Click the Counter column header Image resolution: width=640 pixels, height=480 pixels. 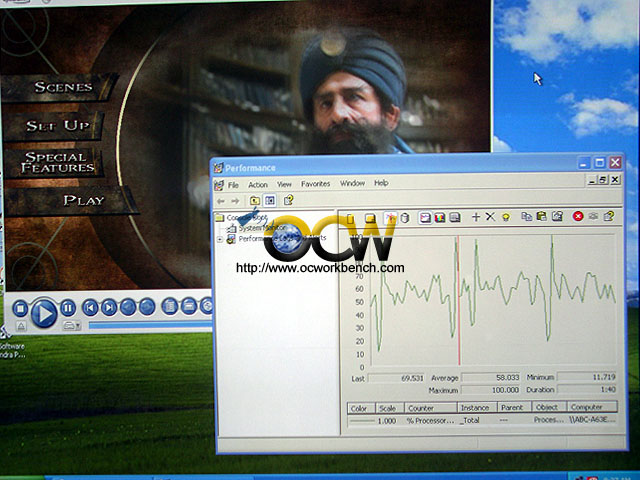(430, 407)
